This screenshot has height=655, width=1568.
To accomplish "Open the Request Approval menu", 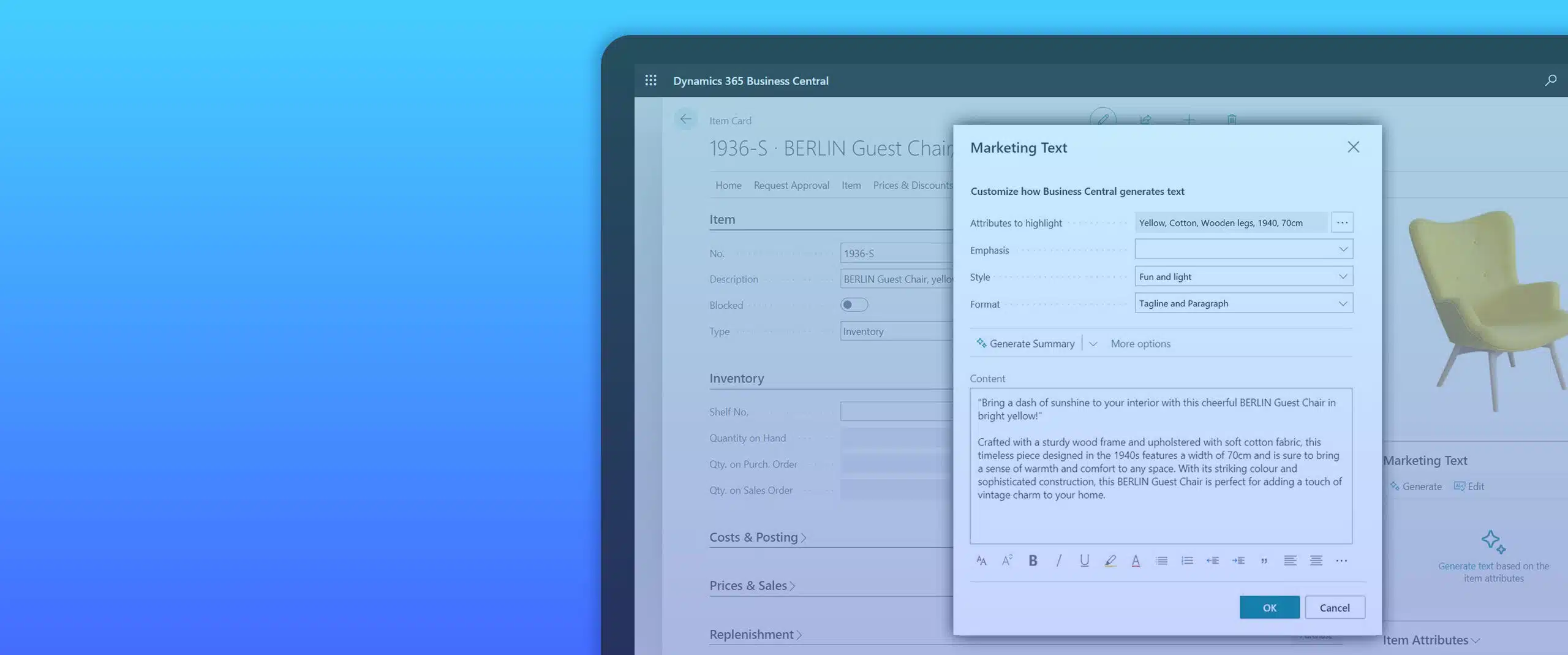I will pyautogui.click(x=791, y=185).
